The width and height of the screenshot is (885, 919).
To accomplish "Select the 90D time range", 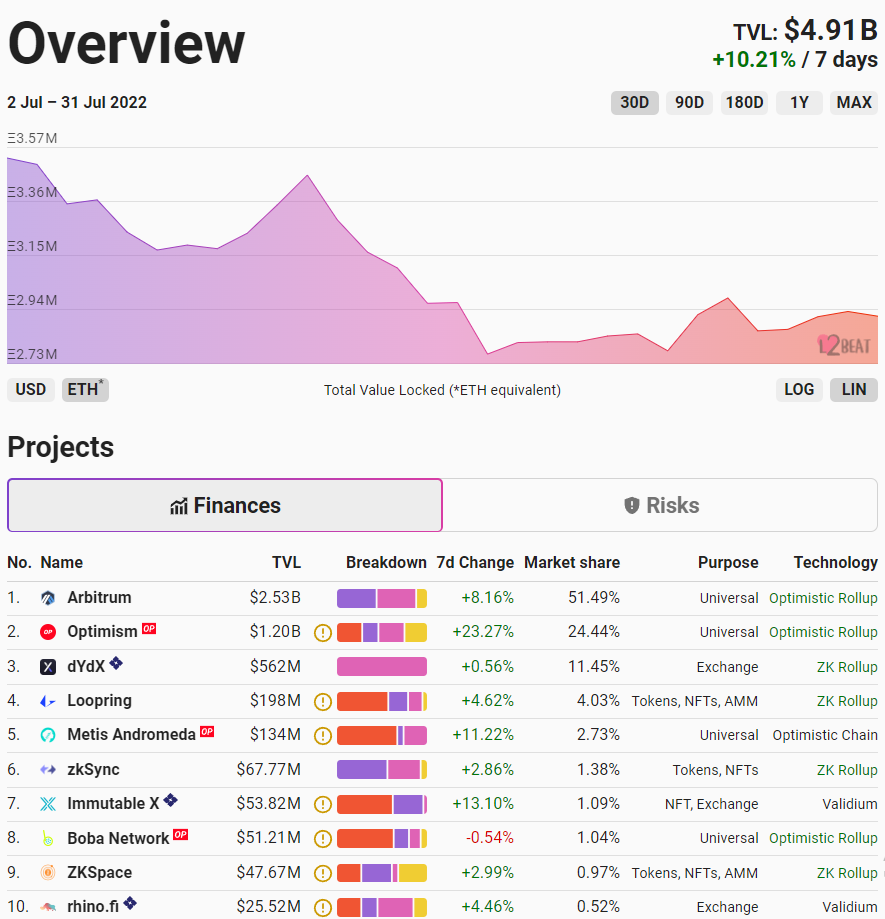I will tap(689, 102).
